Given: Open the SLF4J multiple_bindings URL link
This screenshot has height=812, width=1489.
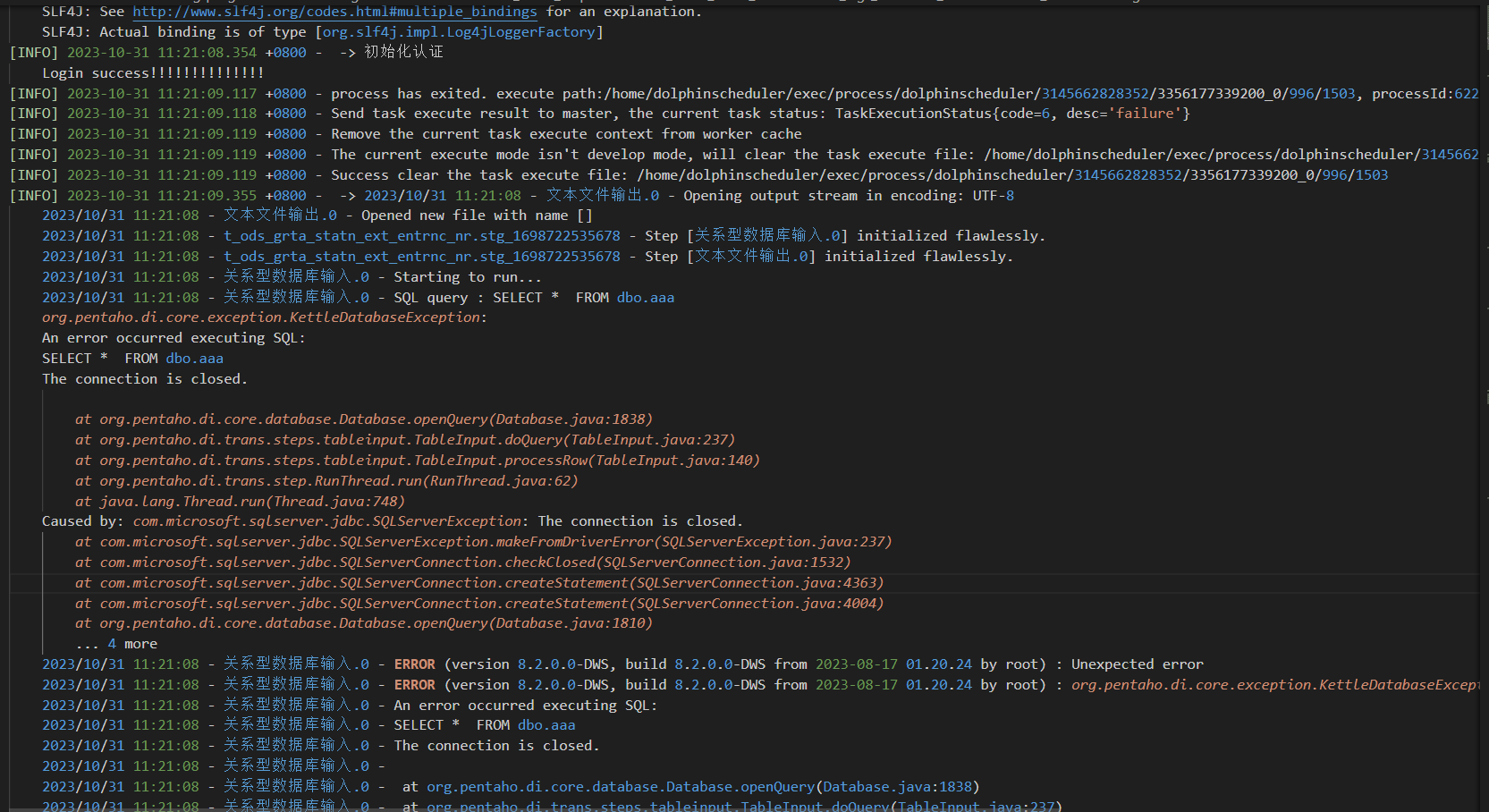Looking at the screenshot, I should point(334,12).
